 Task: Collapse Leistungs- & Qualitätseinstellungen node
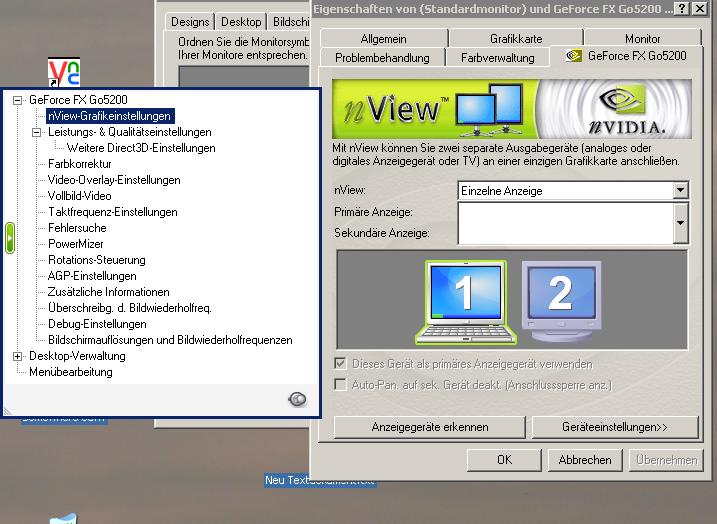tap(37, 132)
